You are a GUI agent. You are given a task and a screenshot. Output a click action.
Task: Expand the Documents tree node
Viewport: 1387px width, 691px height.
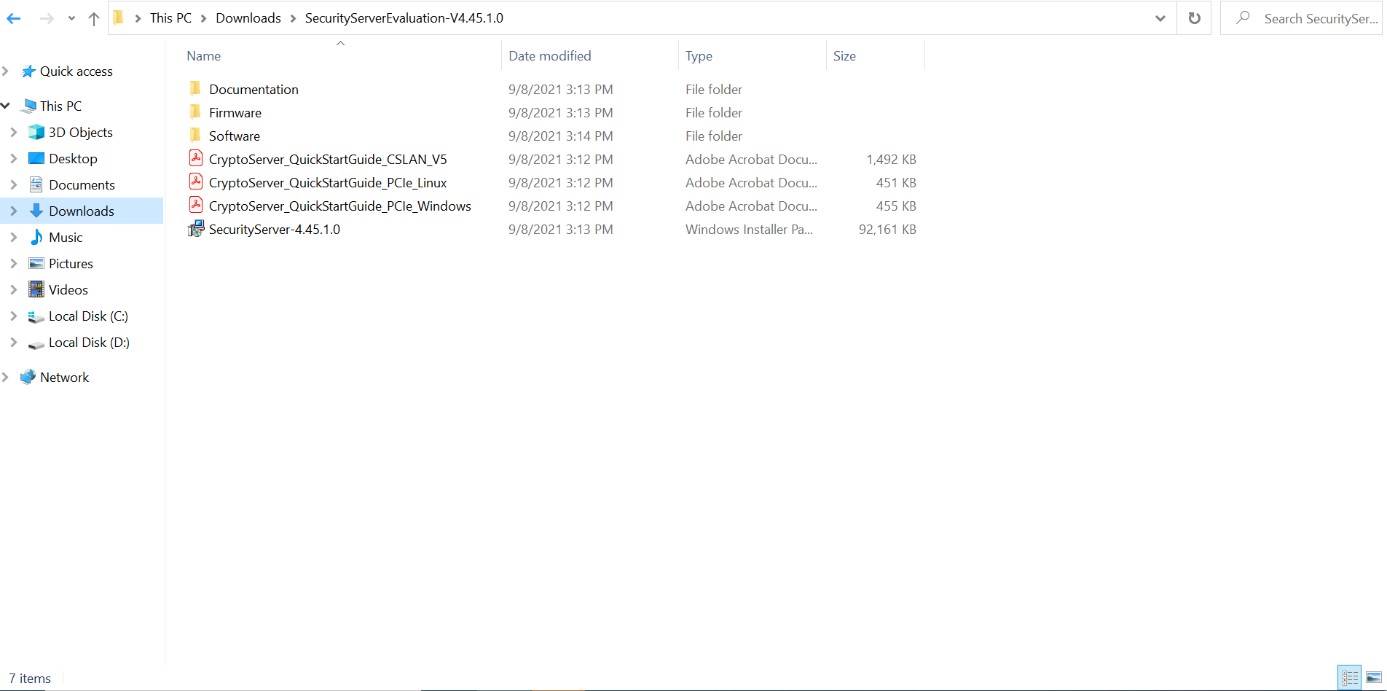(x=14, y=185)
